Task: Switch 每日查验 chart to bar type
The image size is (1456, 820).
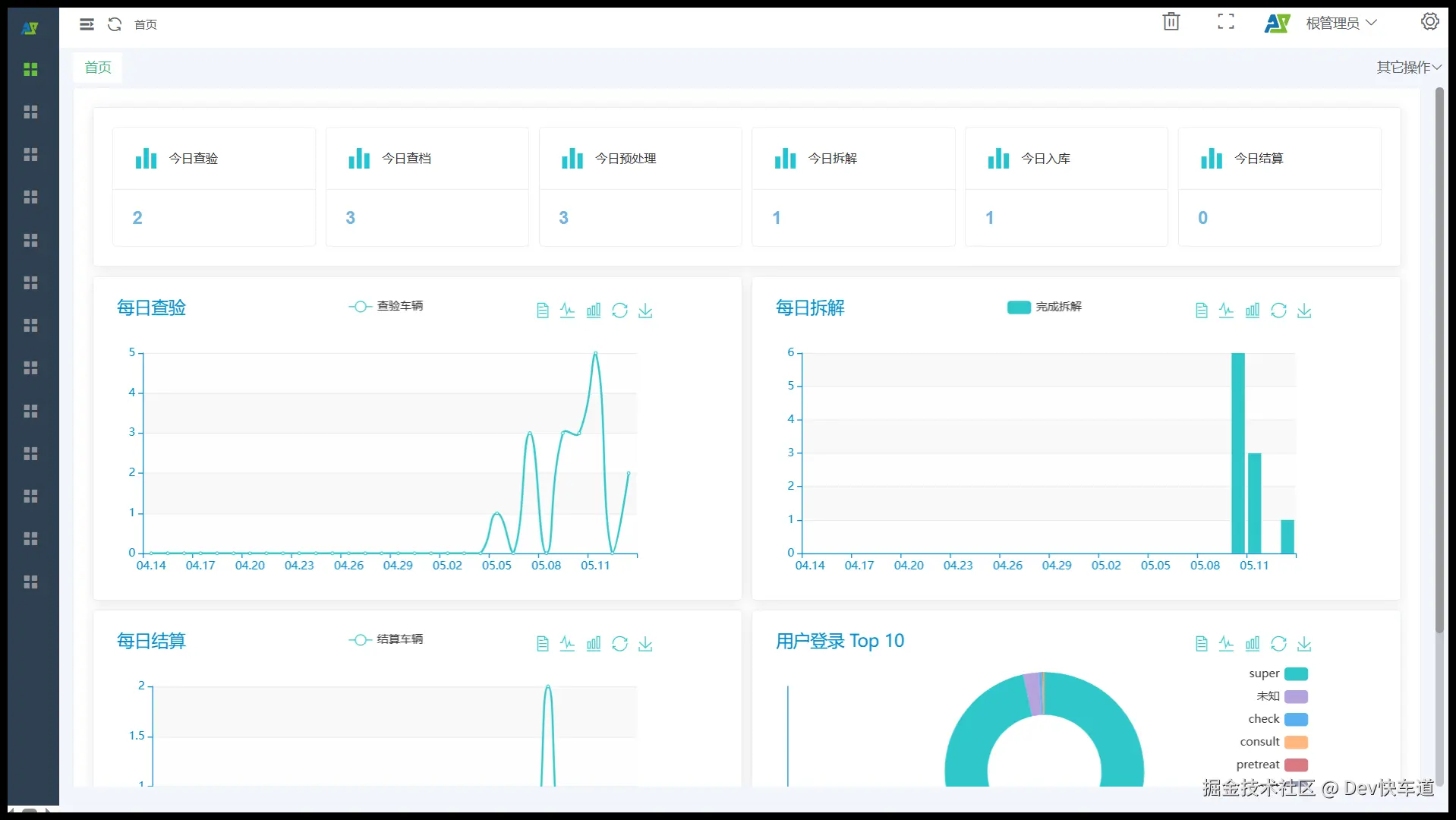Action: [594, 311]
